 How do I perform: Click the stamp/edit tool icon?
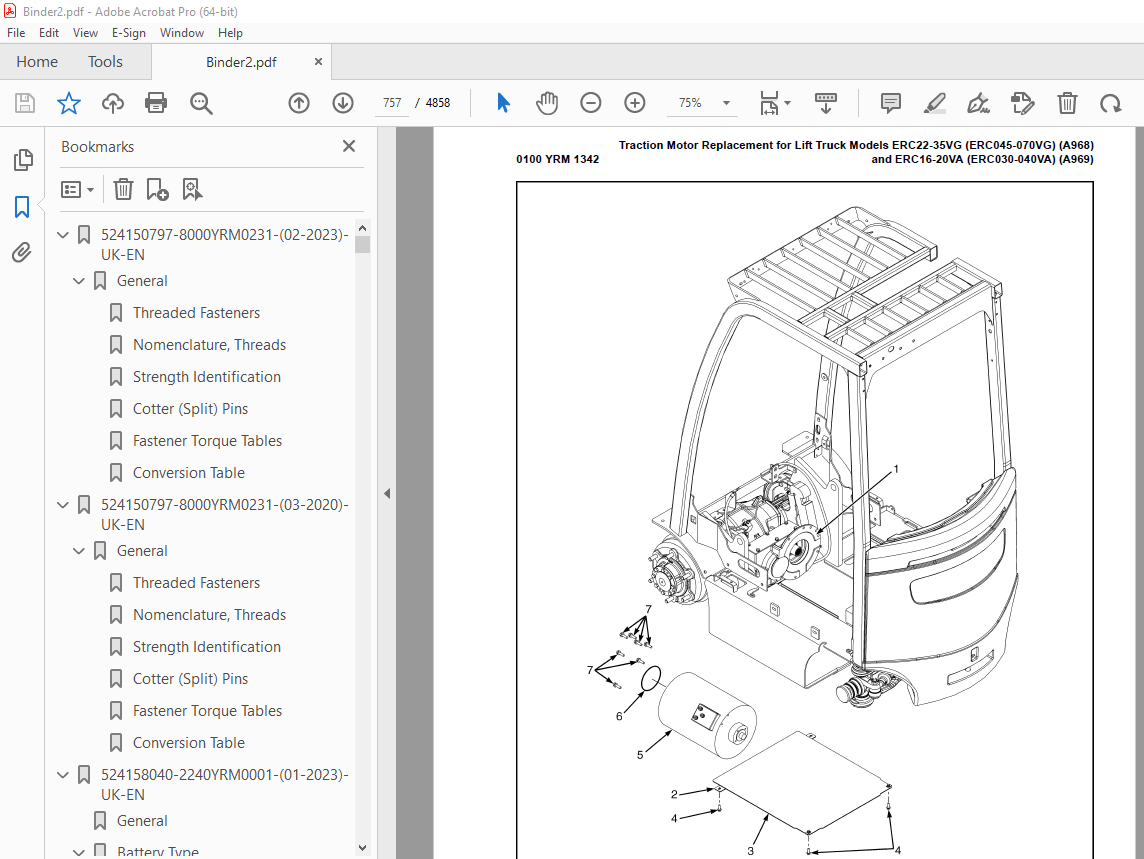1023,103
